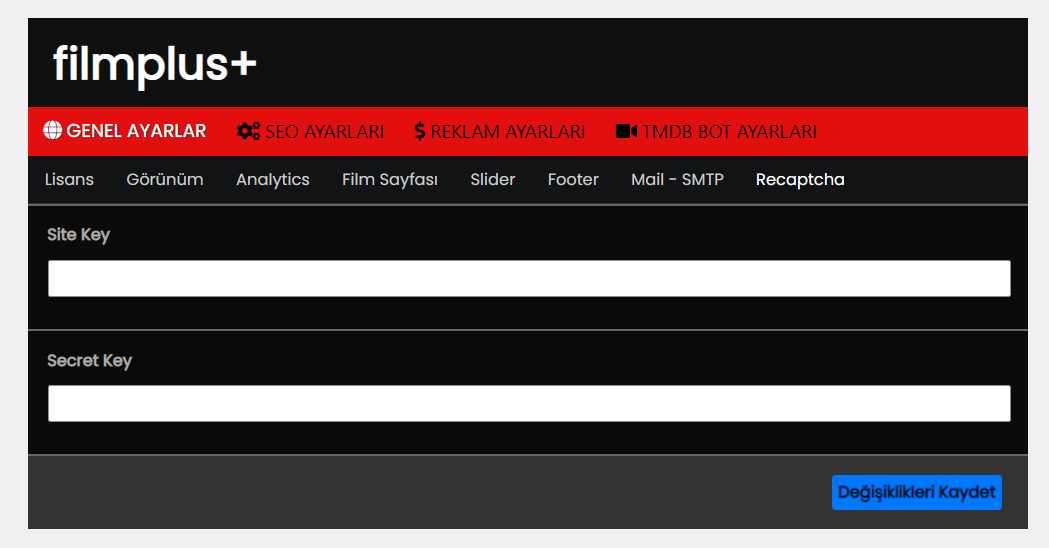Click the filmplus+ logo
The height and width of the screenshot is (548, 1049).
(x=155, y=65)
